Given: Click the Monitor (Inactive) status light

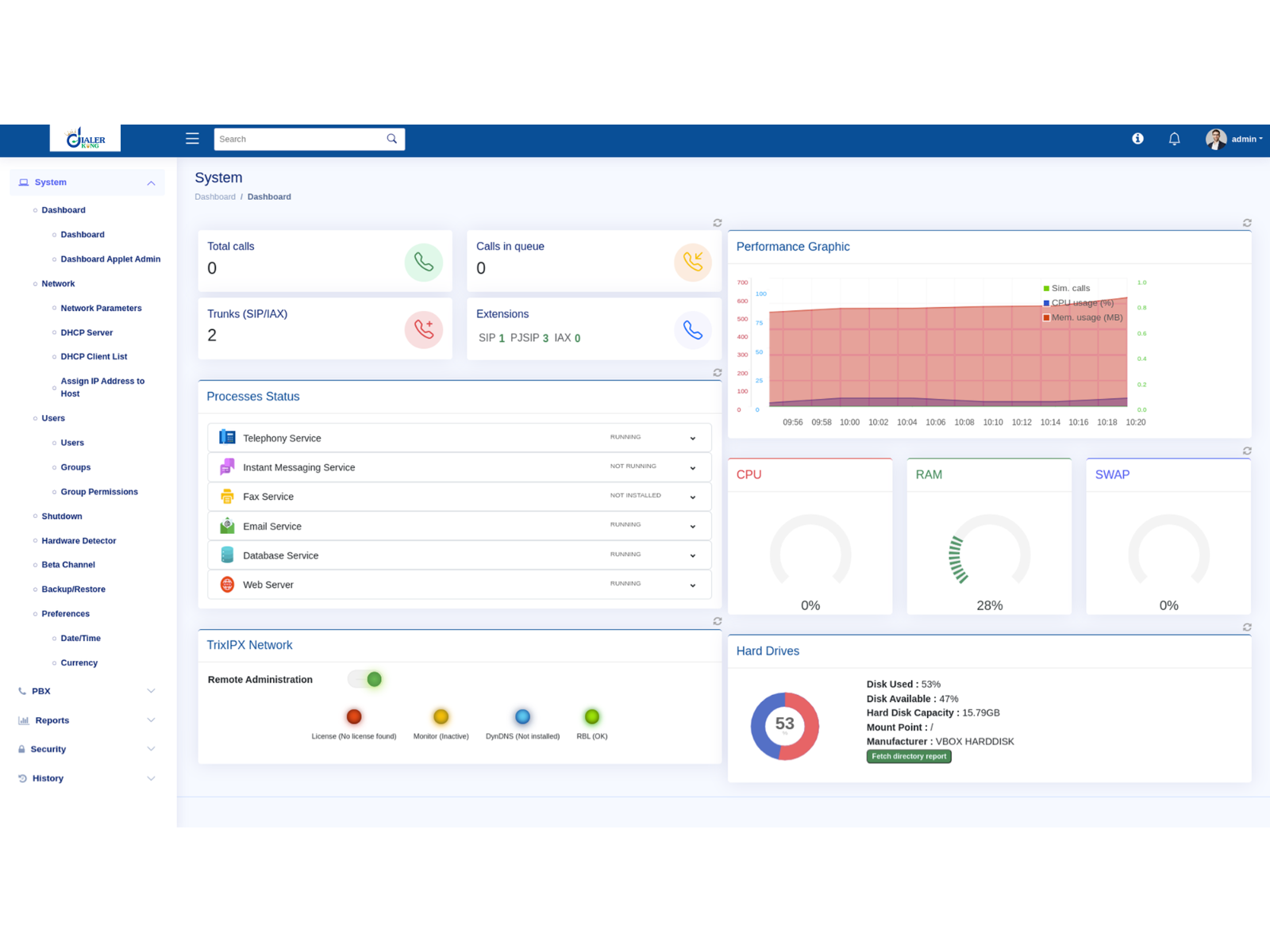Looking at the screenshot, I should [440, 716].
